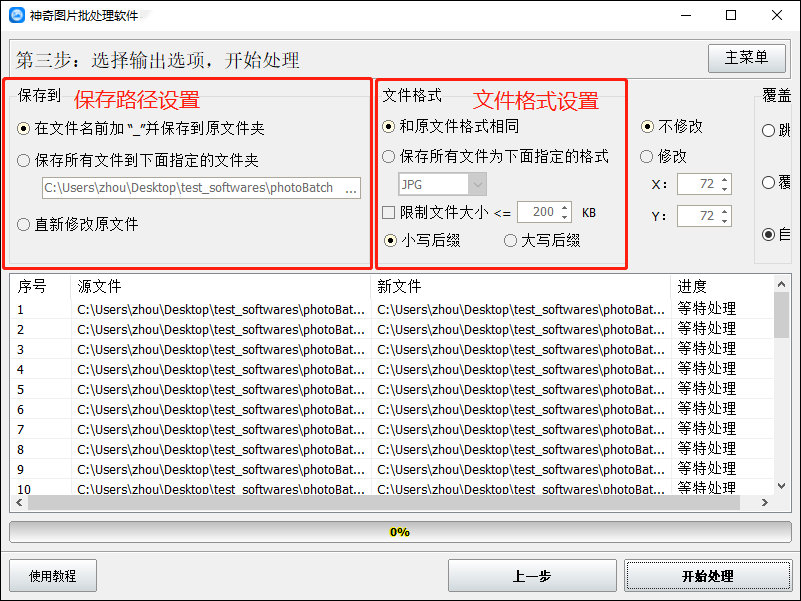Open the 主菜单 main menu button
Screen dimensions: 801x601
(x=746, y=58)
